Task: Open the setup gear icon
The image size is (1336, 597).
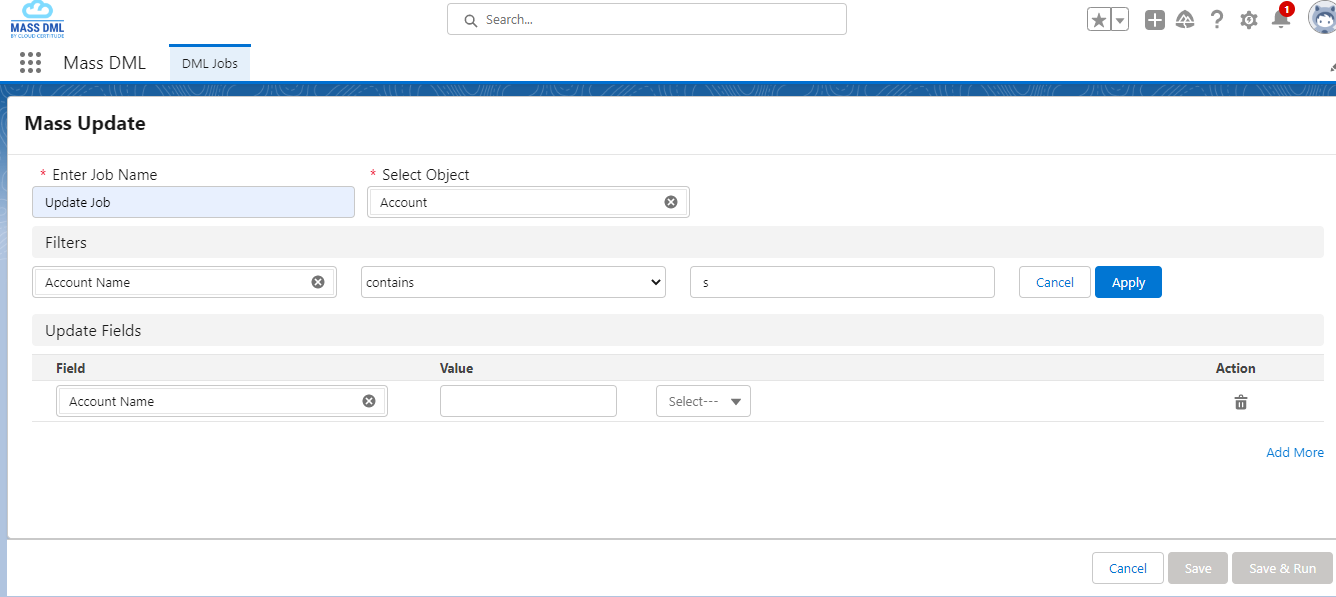Action: (x=1248, y=20)
